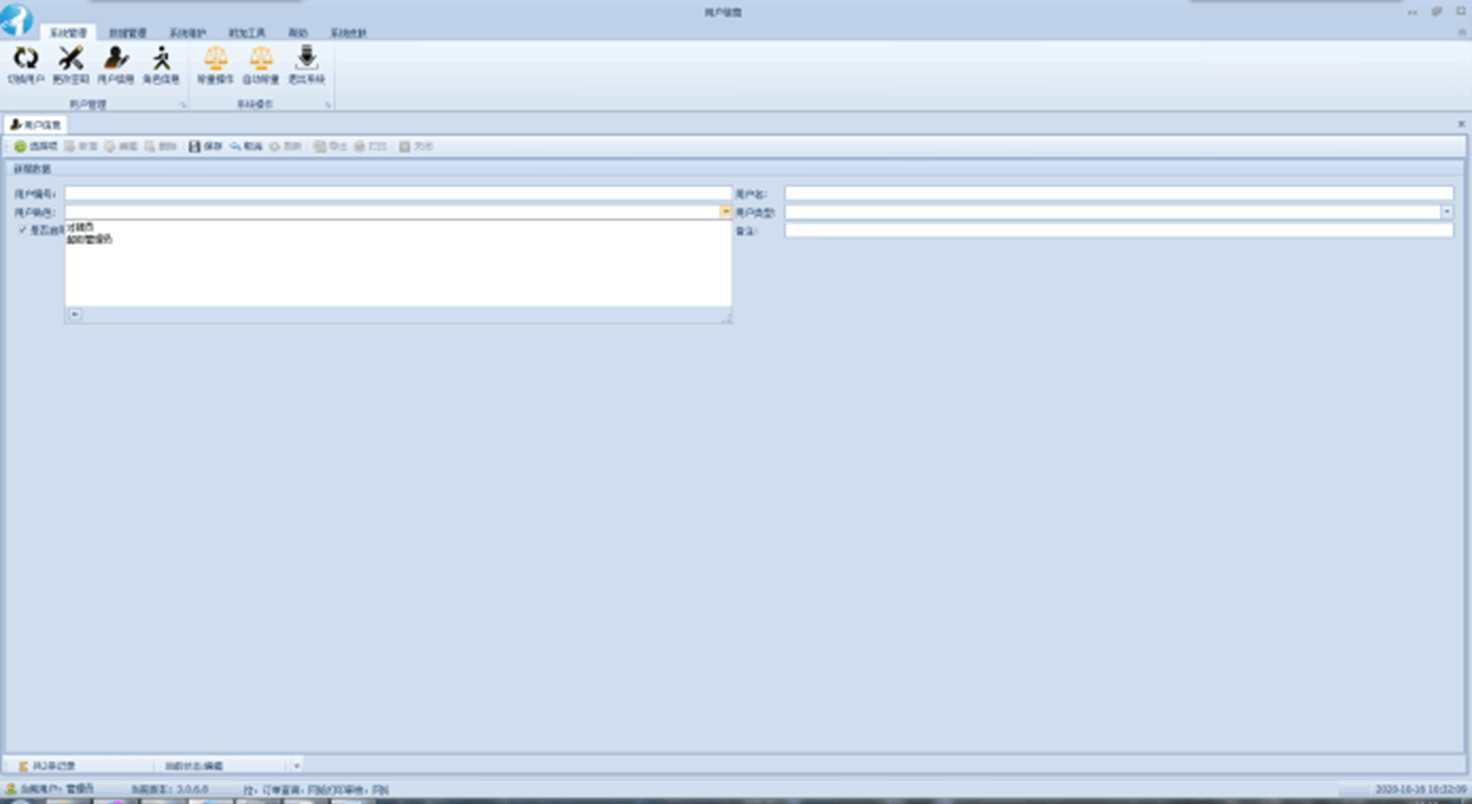The width and height of the screenshot is (1472, 804).
Task: Toggle the enabled checkbox under user role
Action: coord(23,230)
